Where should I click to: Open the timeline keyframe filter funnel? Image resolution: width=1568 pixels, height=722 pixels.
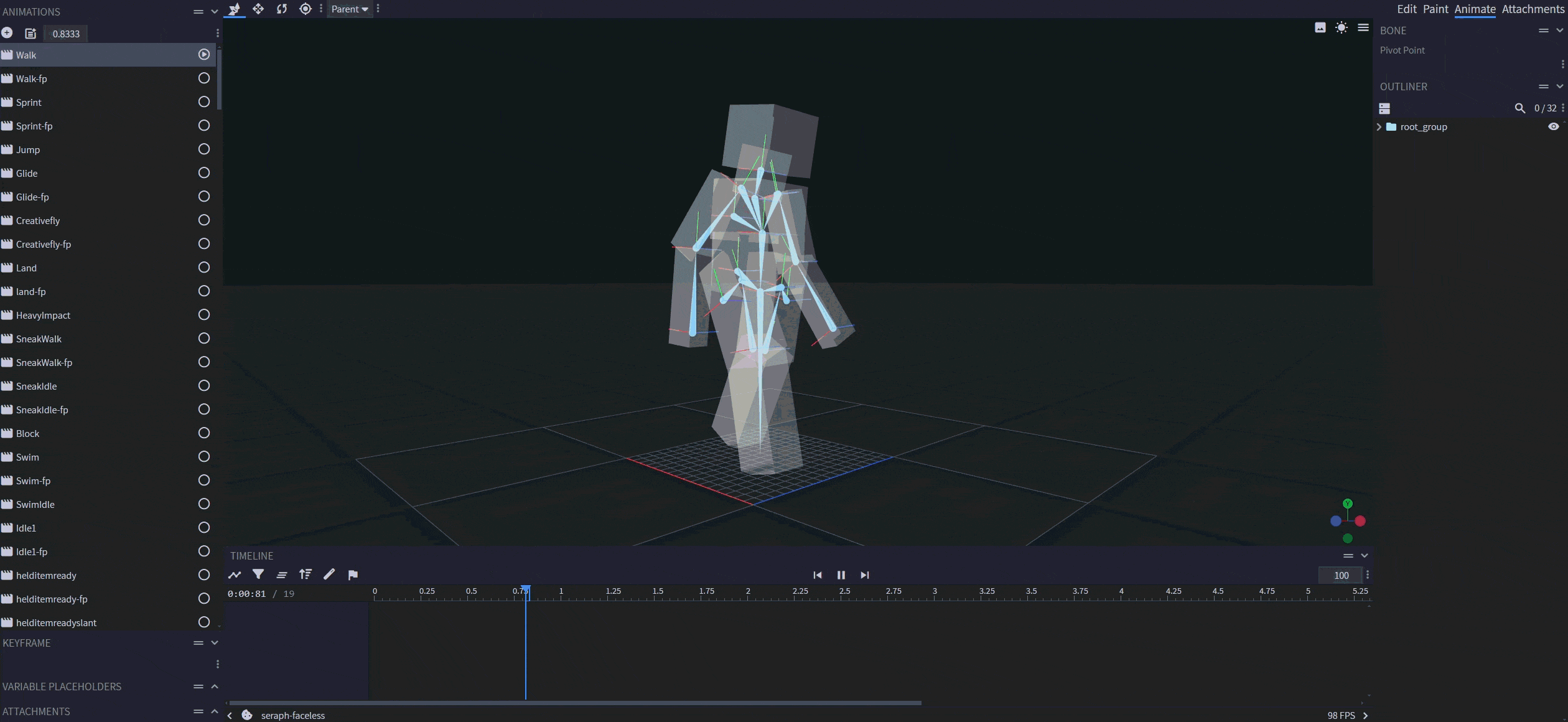coord(258,574)
